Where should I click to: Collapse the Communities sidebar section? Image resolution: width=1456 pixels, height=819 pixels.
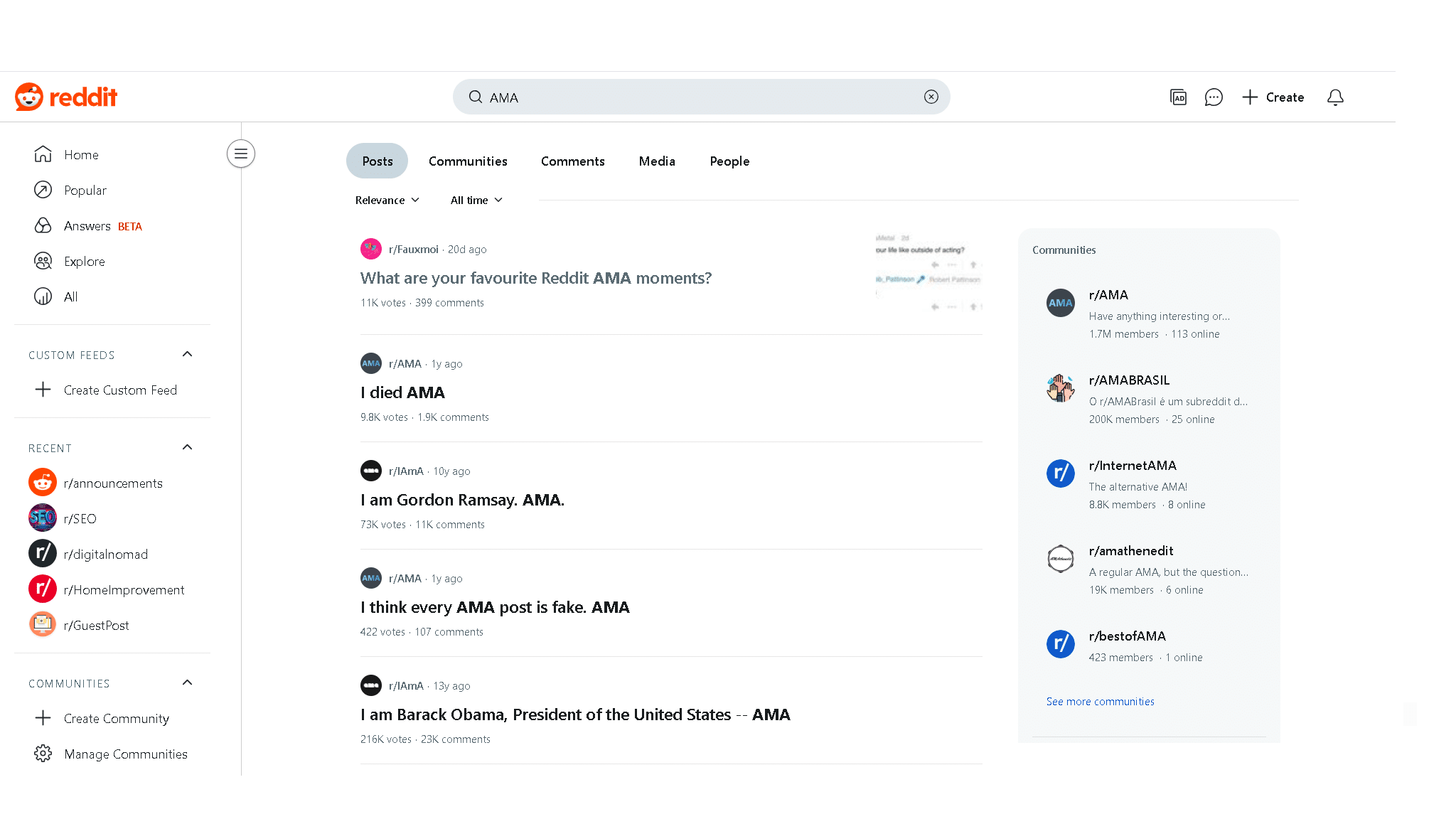click(188, 682)
